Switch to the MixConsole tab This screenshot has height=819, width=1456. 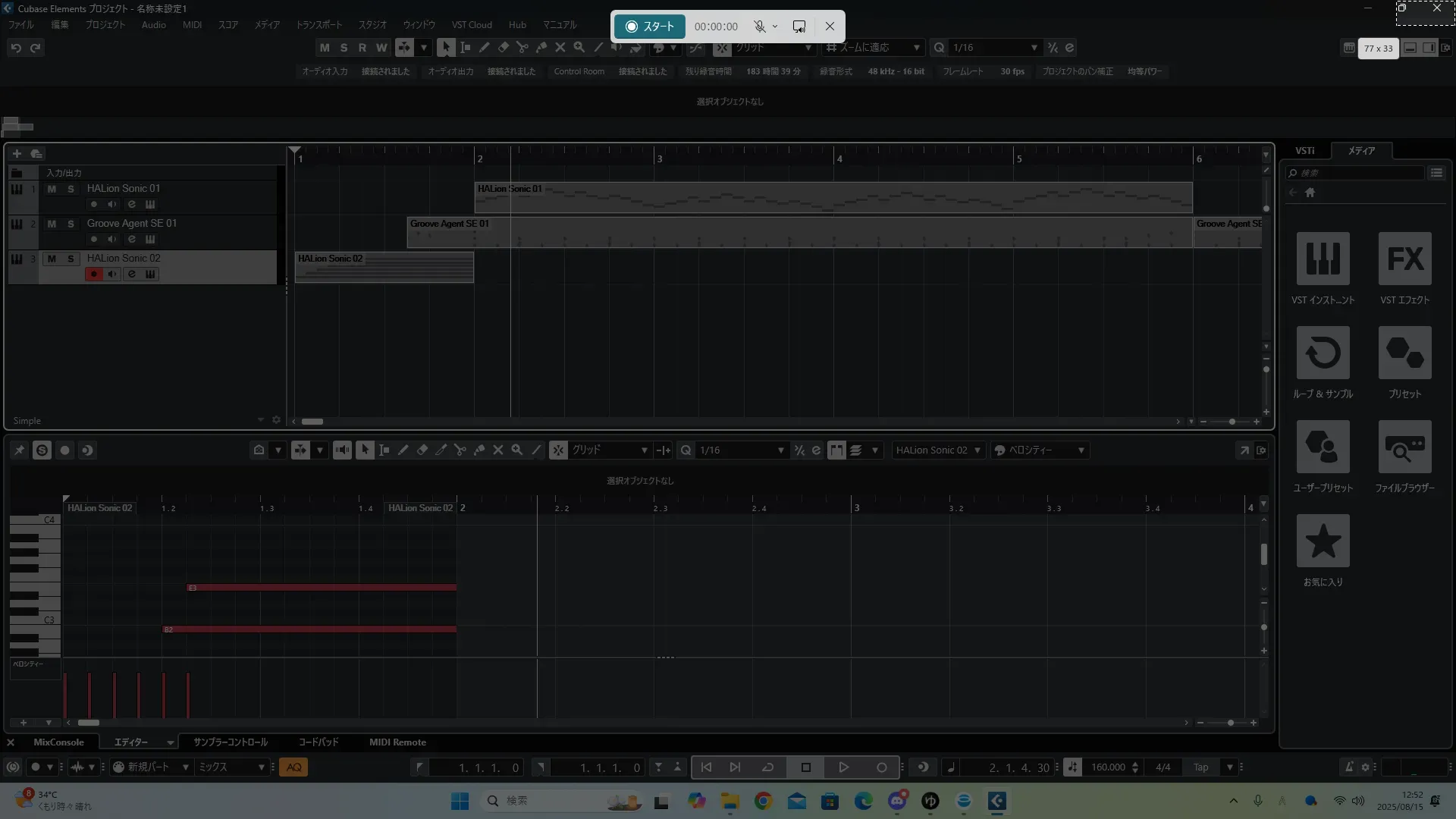click(x=58, y=742)
